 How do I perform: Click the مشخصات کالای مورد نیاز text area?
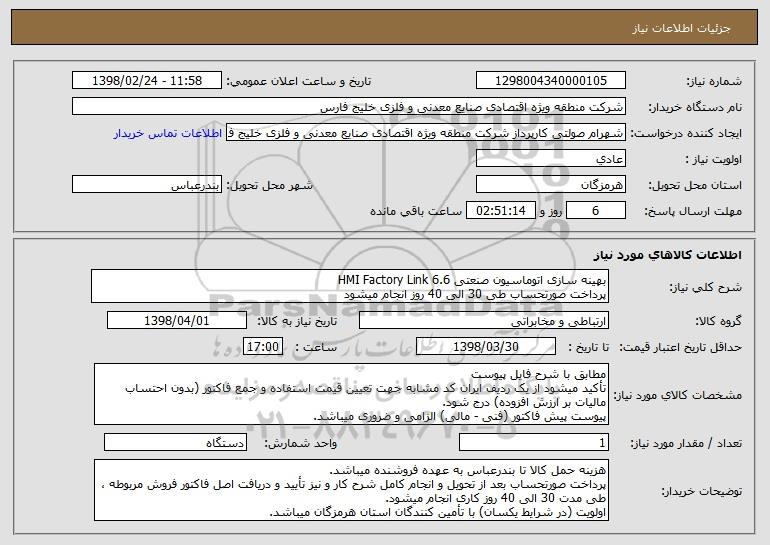pos(351,394)
